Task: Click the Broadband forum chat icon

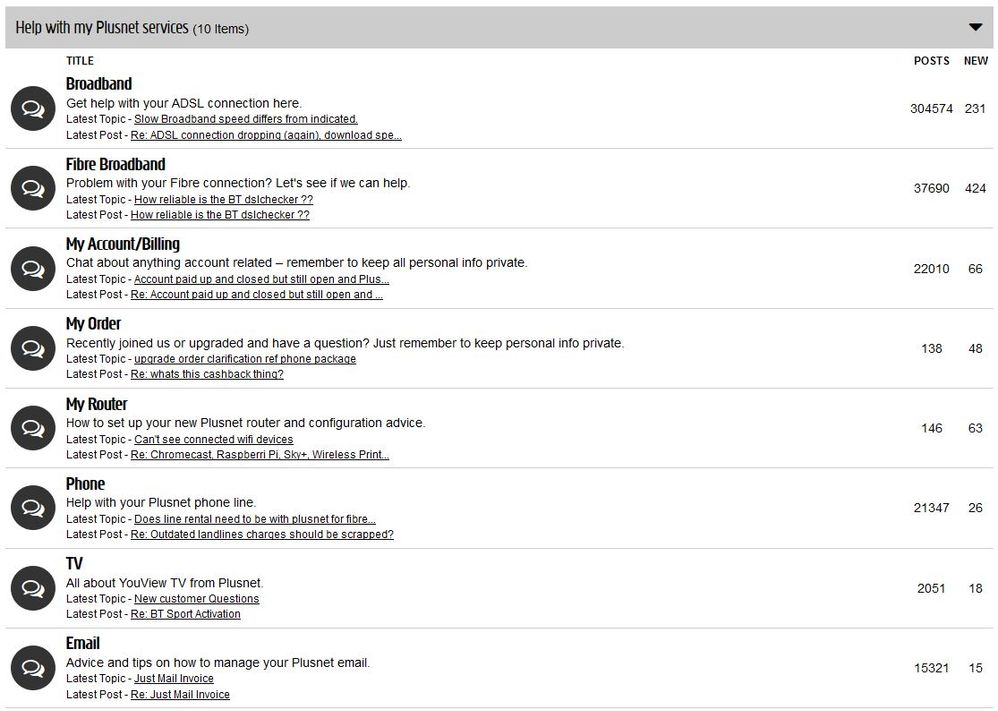Action: [x=32, y=108]
